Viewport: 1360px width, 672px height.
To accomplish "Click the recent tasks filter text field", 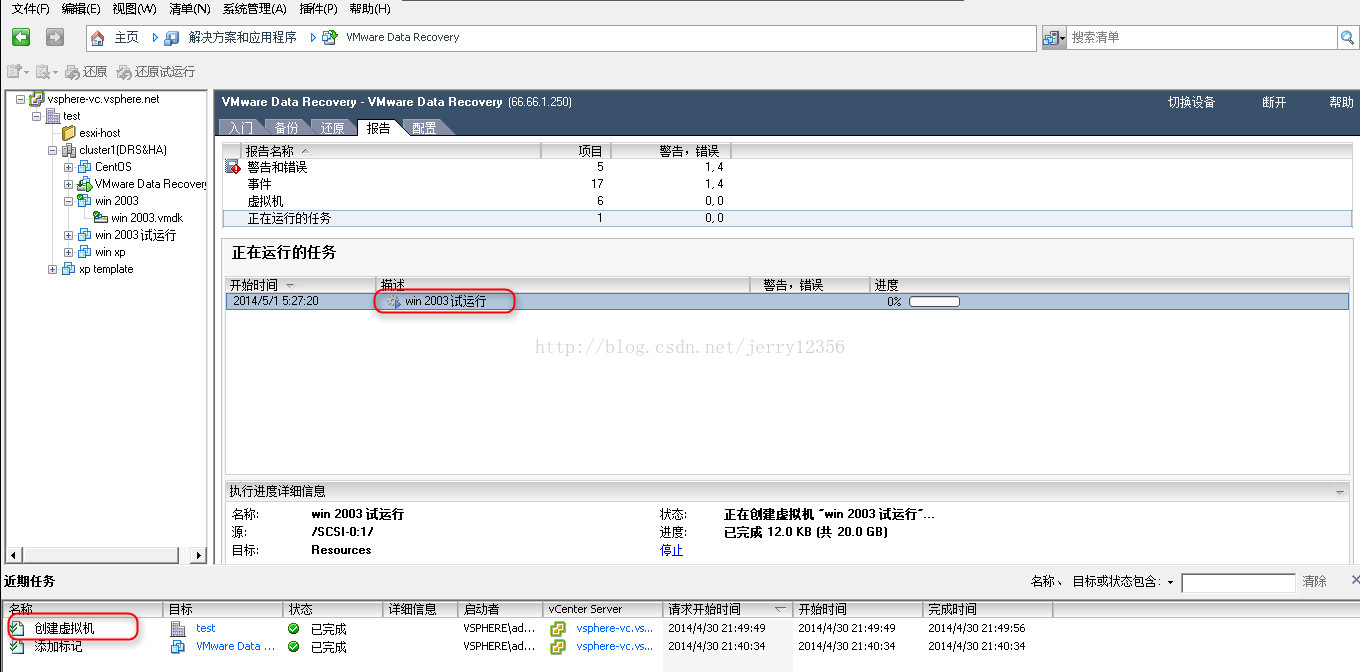I will (1238, 582).
